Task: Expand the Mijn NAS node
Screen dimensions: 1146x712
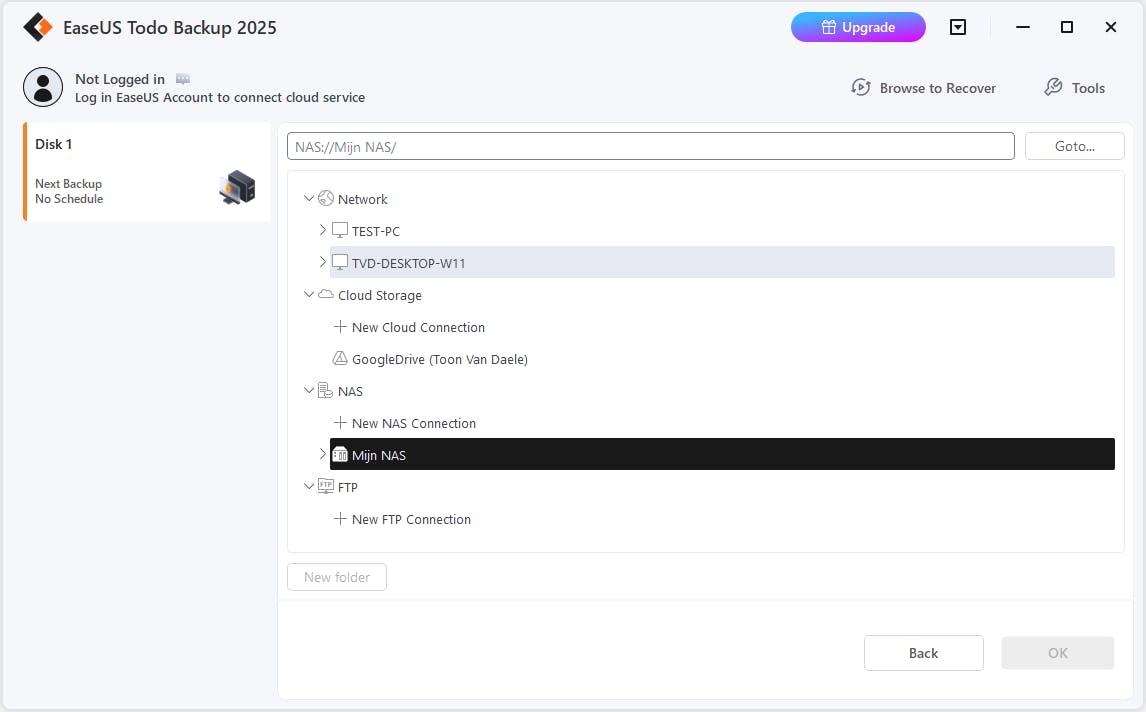Action: click(322, 454)
